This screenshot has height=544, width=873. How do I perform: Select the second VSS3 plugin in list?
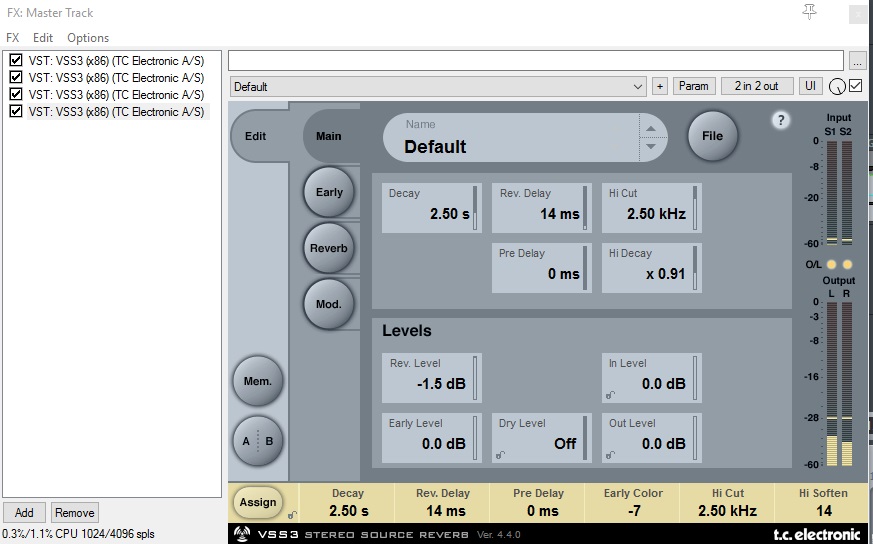[x=116, y=77]
